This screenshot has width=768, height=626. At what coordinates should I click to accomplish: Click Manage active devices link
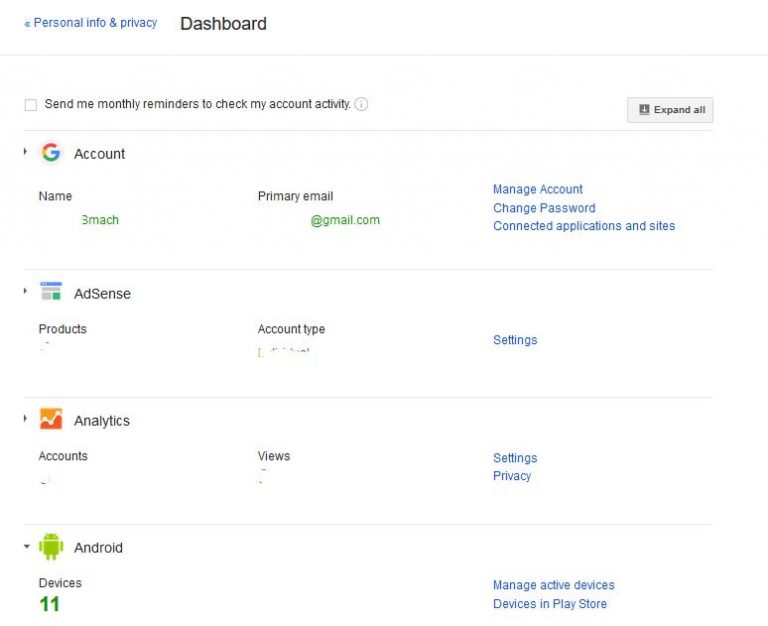tap(554, 585)
